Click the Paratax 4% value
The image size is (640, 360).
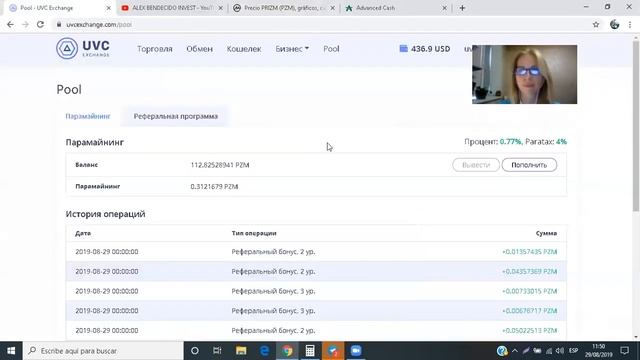[x=561, y=142]
